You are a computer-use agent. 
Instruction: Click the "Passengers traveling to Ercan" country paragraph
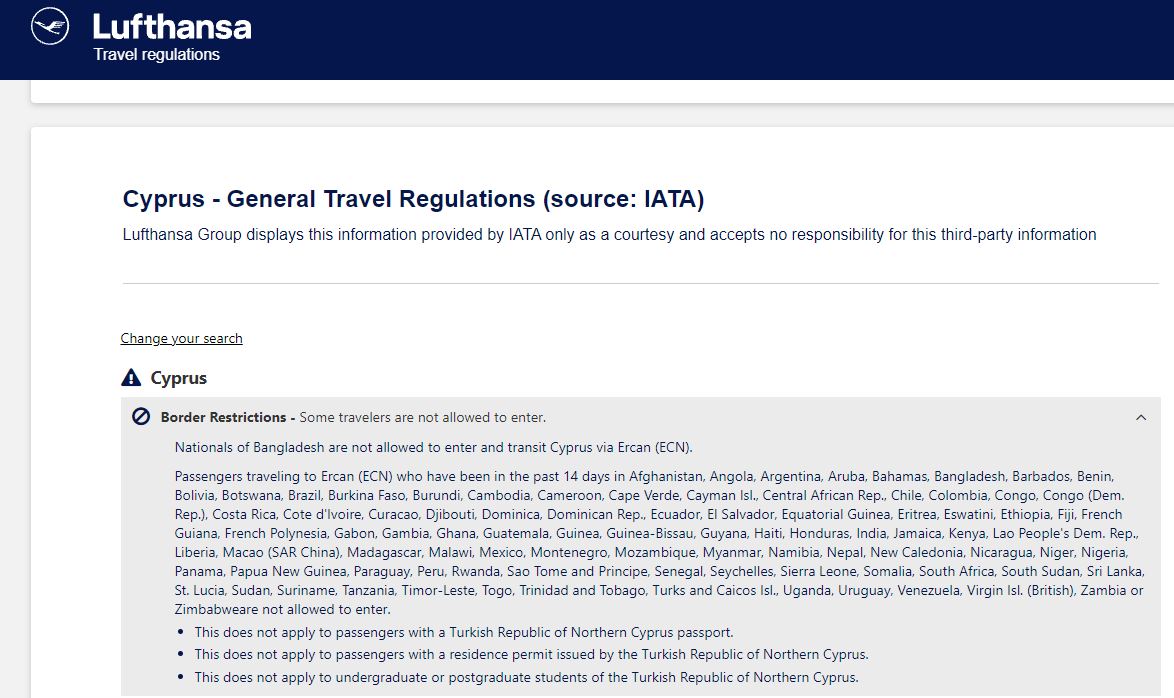[x=660, y=543]
